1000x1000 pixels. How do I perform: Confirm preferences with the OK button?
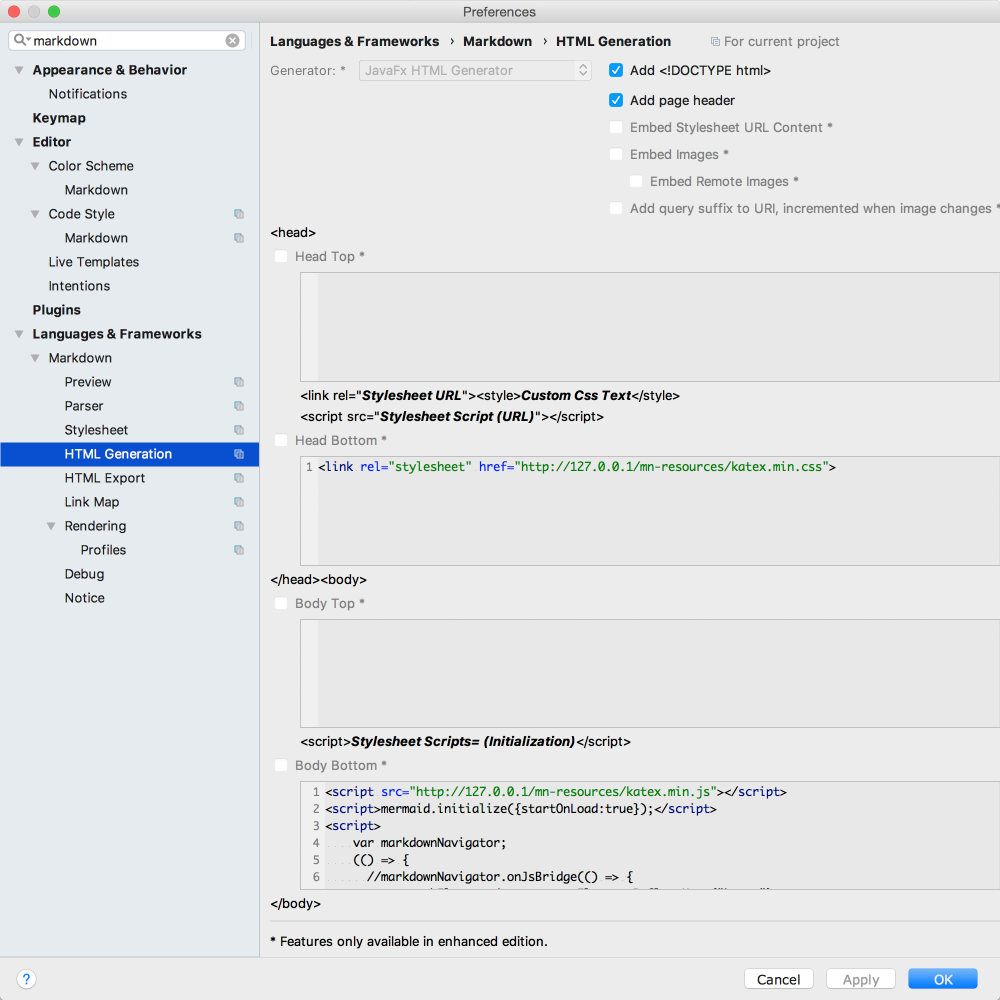point(943,979)
